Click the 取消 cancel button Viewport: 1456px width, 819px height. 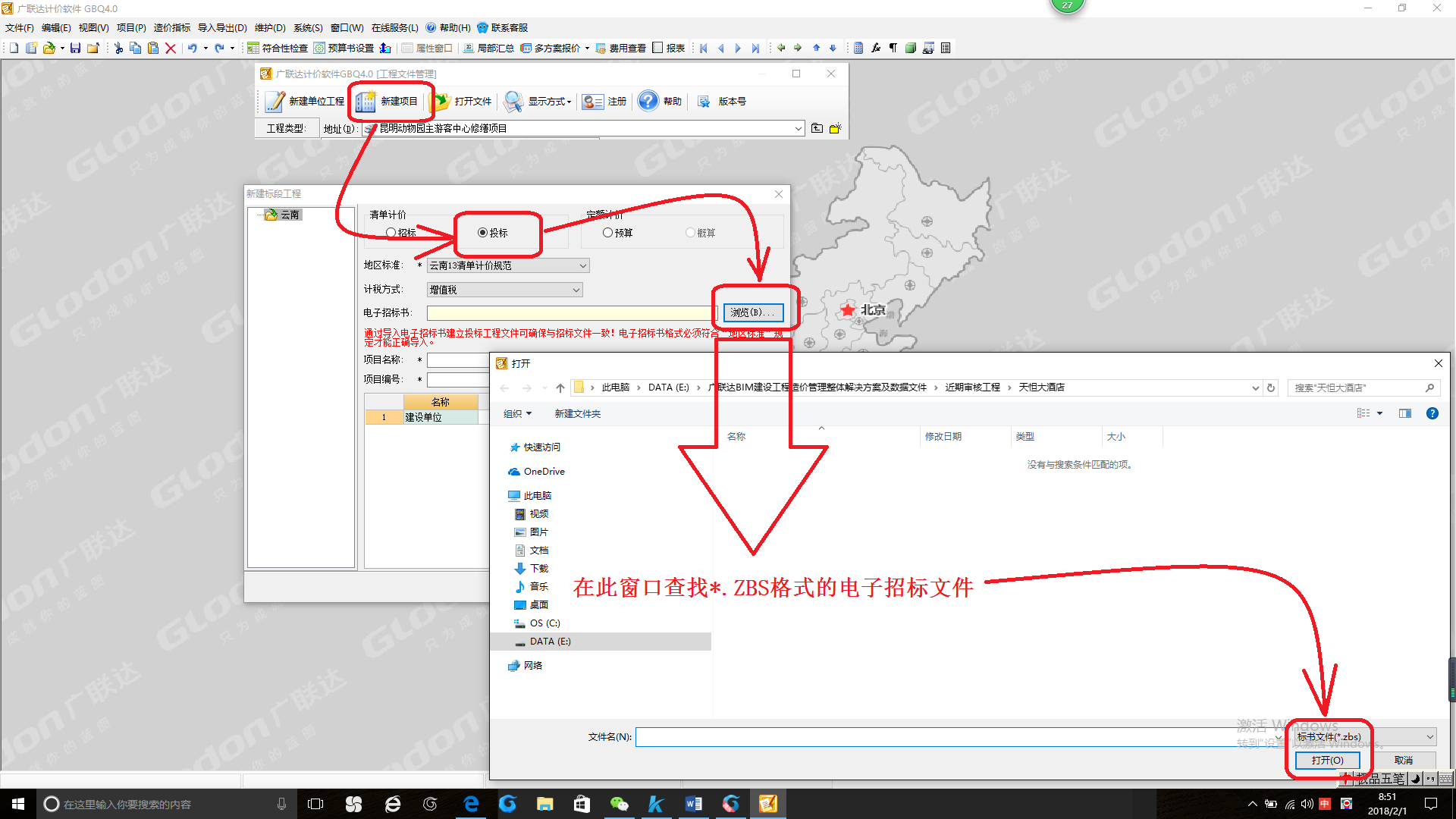(1404, 760)
